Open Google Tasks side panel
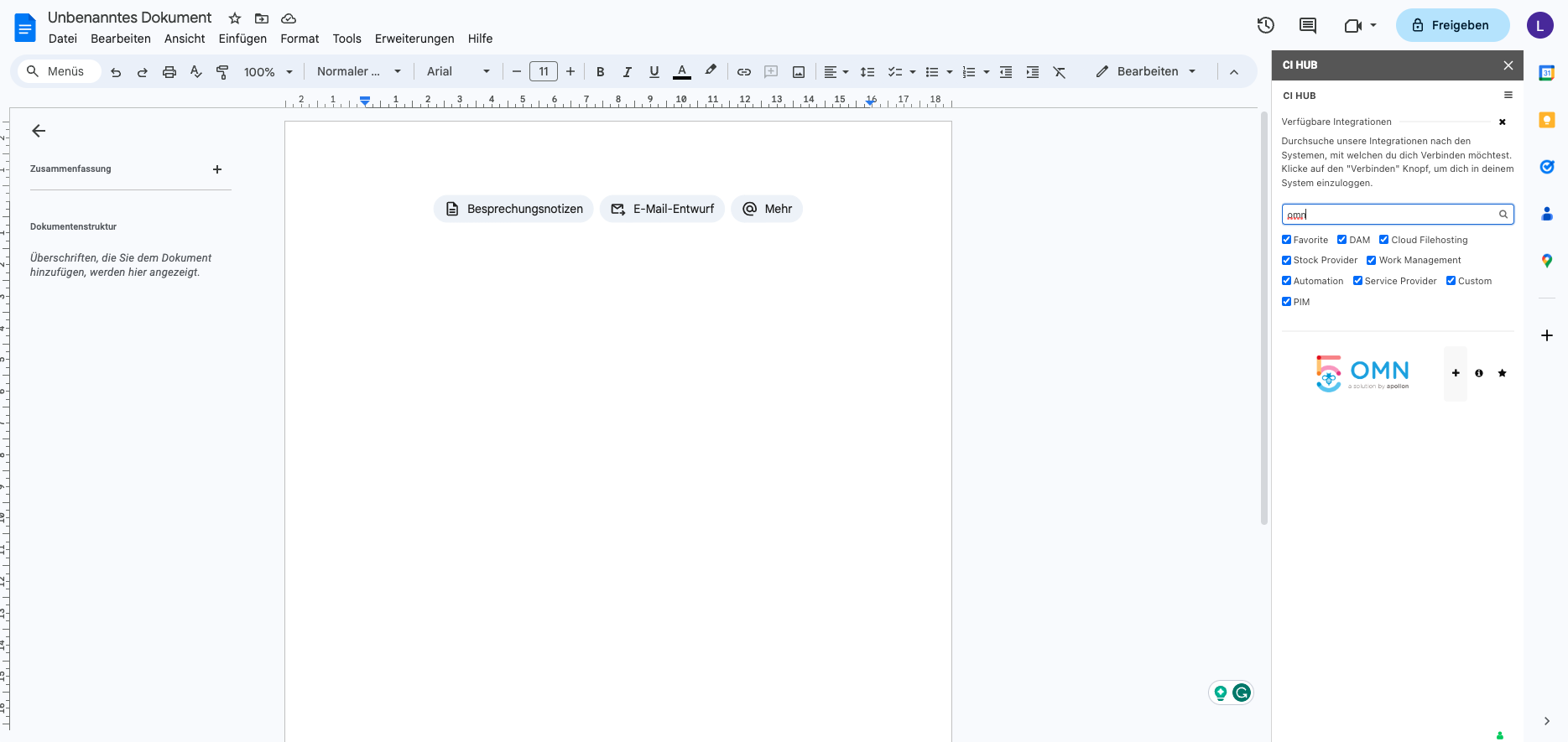 click(x=1547, y=167)
